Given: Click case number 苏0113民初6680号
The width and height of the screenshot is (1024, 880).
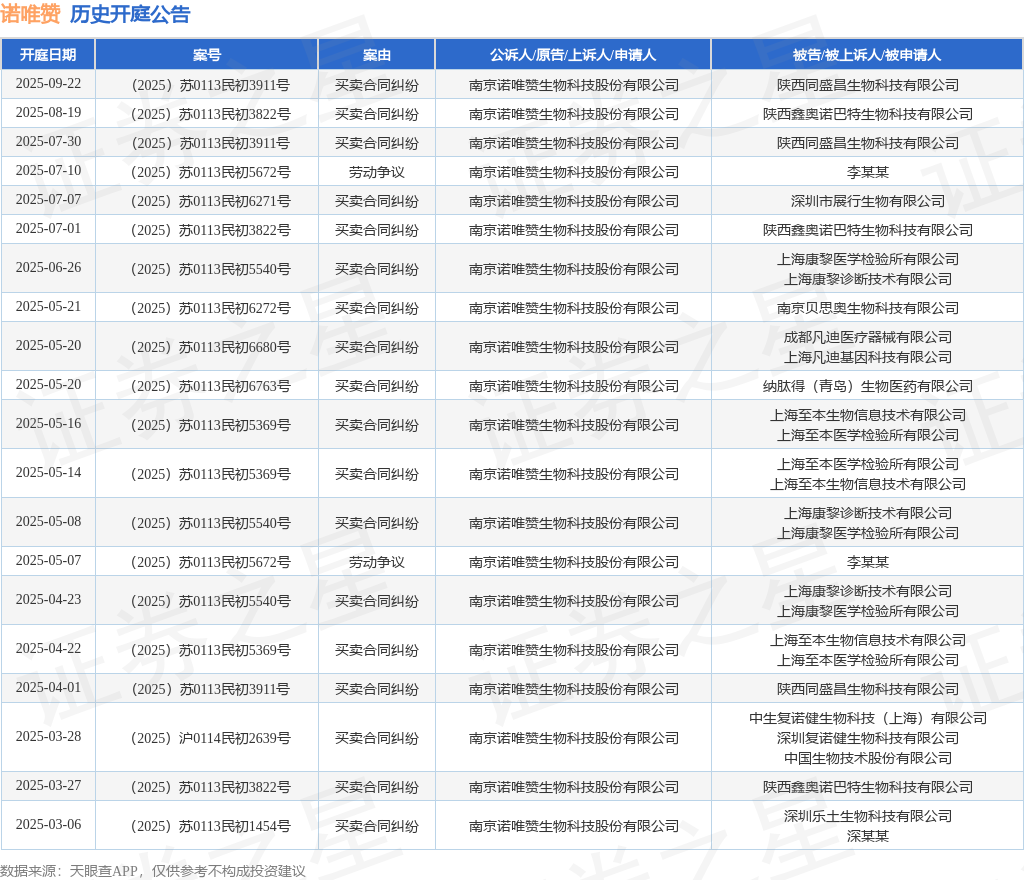Looking at the screenshot, I should pos(234,347).
